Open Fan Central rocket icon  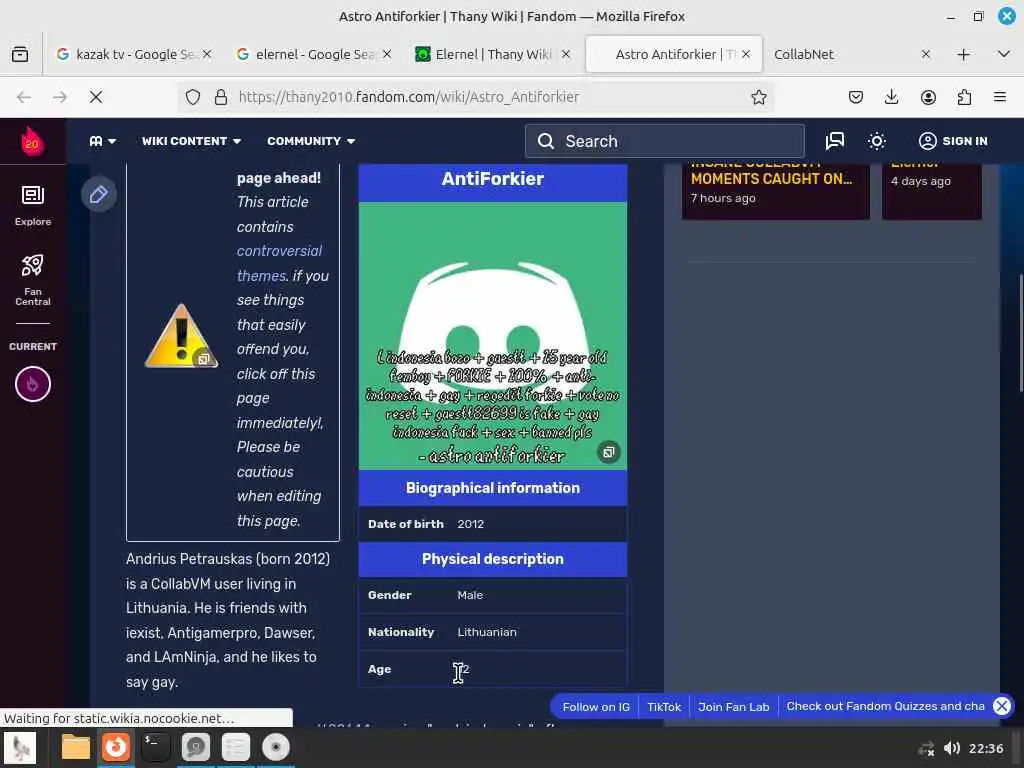click(x=33, y=280)
